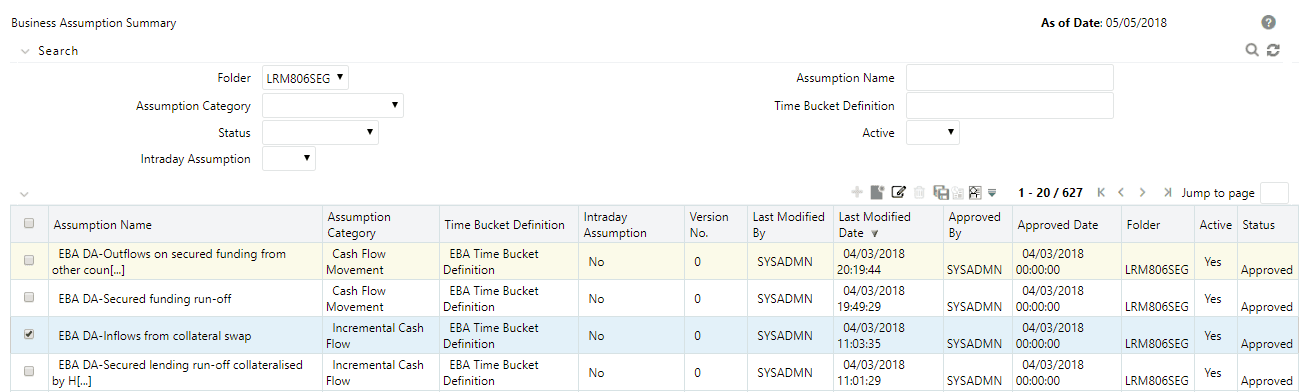Go to first page of results
This screenshot has height=392, width=1307.
(x=1101, y=192)
